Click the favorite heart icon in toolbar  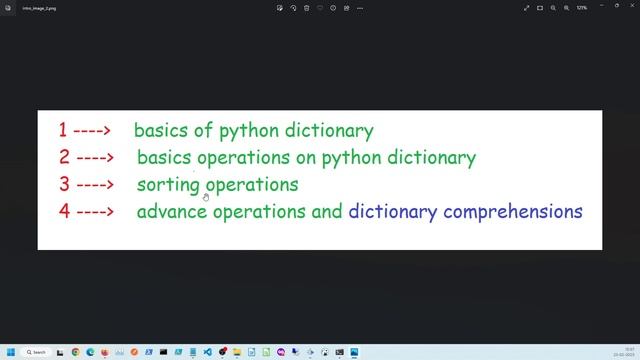(x=320, y=8)
